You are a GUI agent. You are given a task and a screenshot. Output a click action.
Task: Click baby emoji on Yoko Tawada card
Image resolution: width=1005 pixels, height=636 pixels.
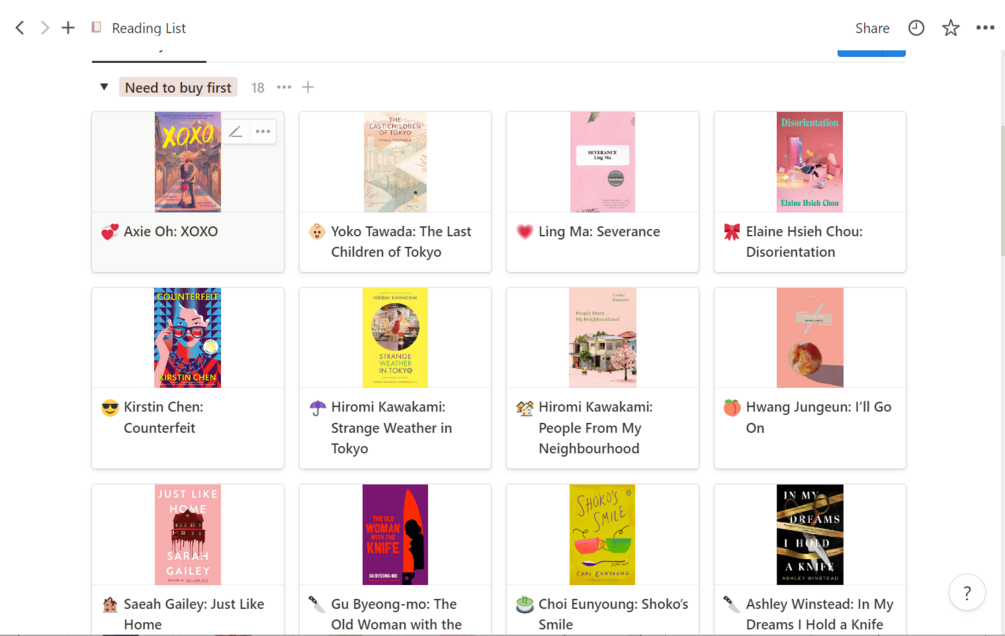317,231
